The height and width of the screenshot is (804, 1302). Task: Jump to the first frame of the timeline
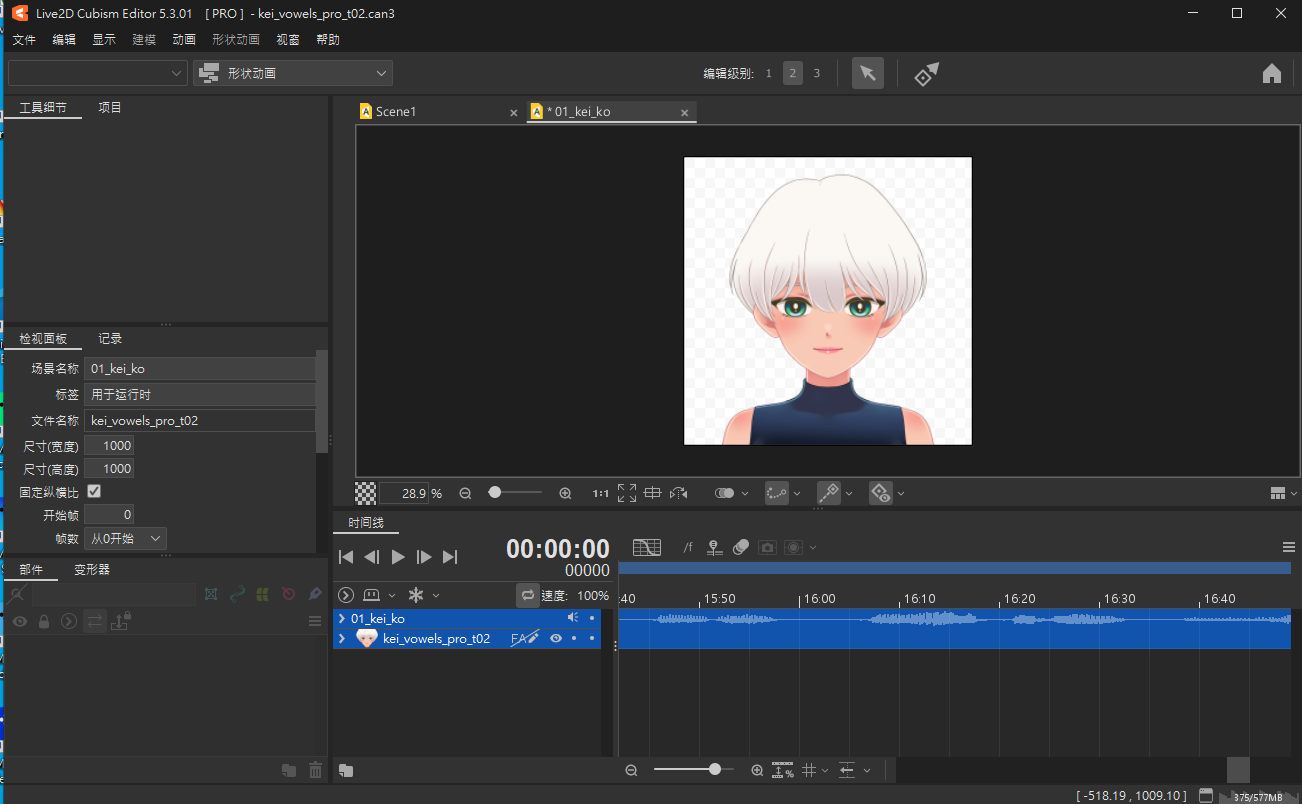pyautogui.click(x=346, y=557)
